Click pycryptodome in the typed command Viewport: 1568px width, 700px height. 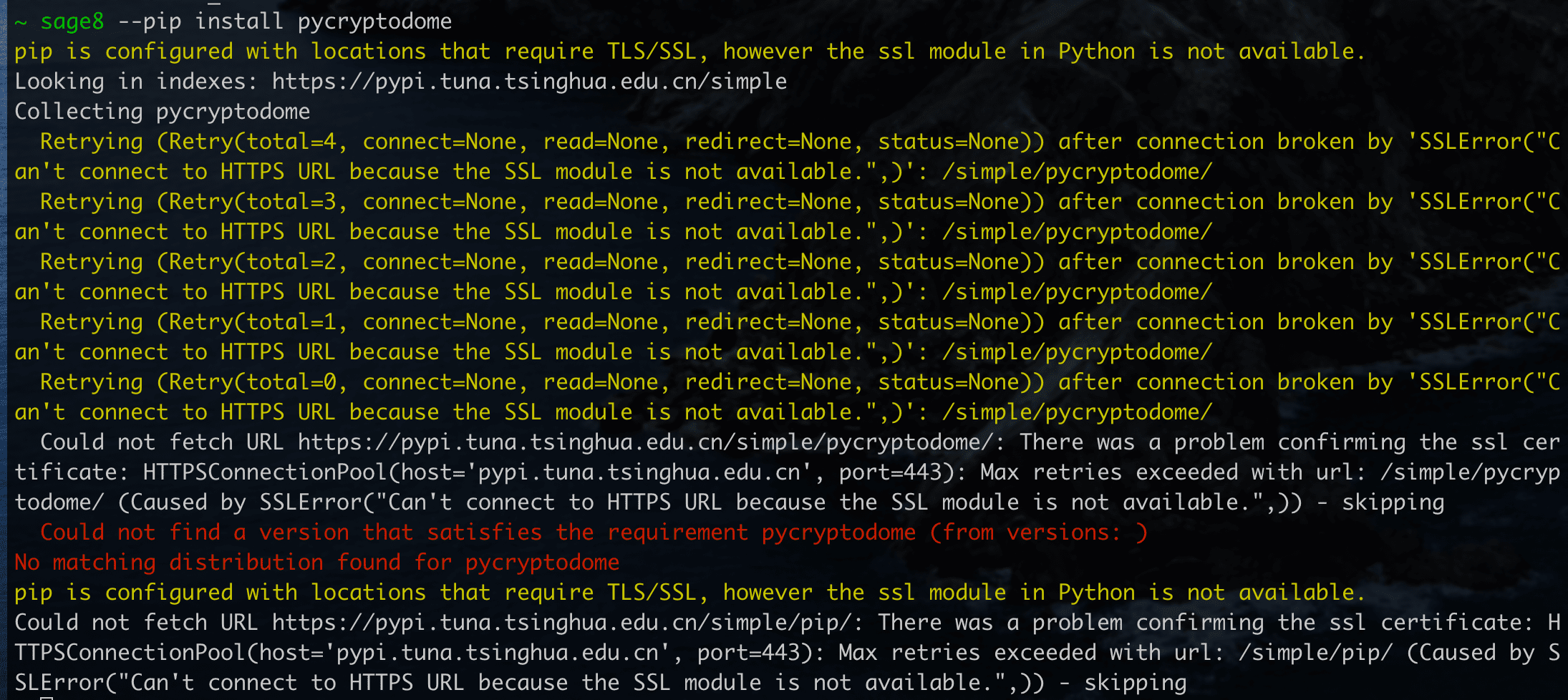[374, 21]
